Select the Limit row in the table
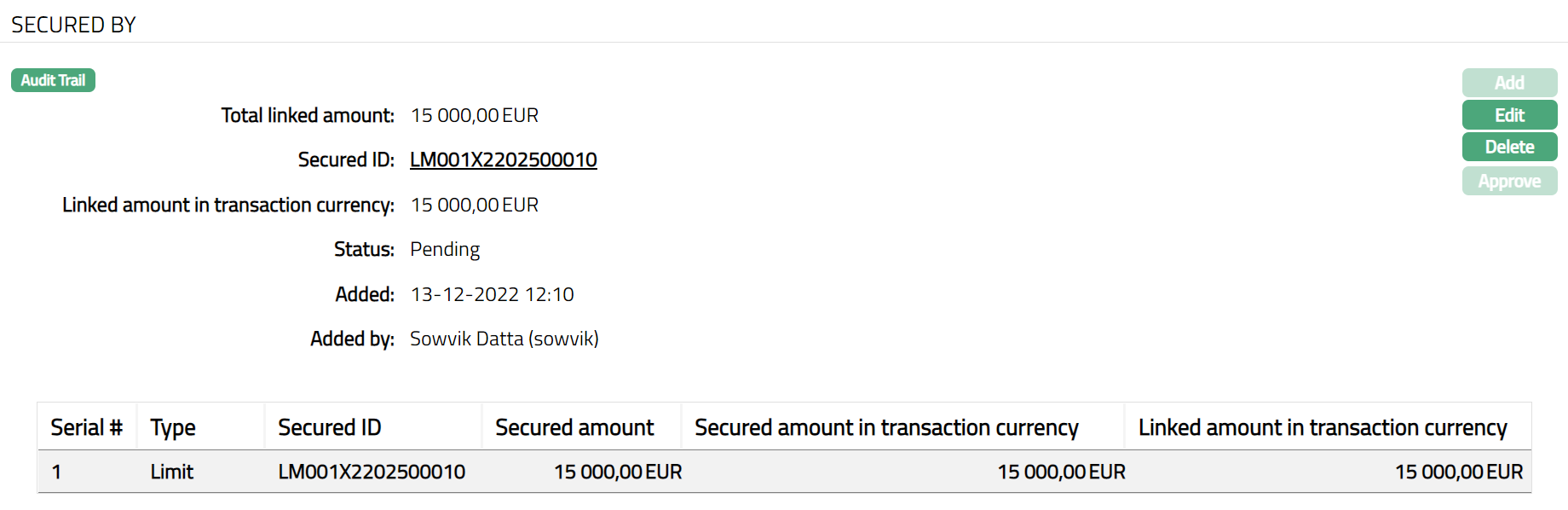This screenshot has height=510, width=1568. (x=172, y=472)
